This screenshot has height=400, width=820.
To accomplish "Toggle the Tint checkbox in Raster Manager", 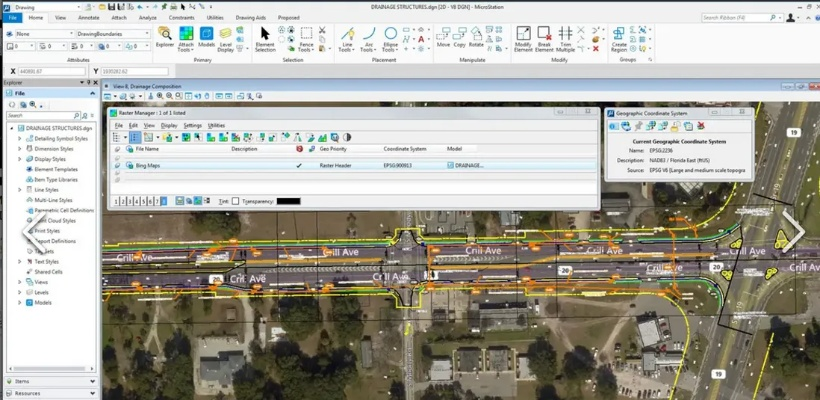I will point(235,201).
